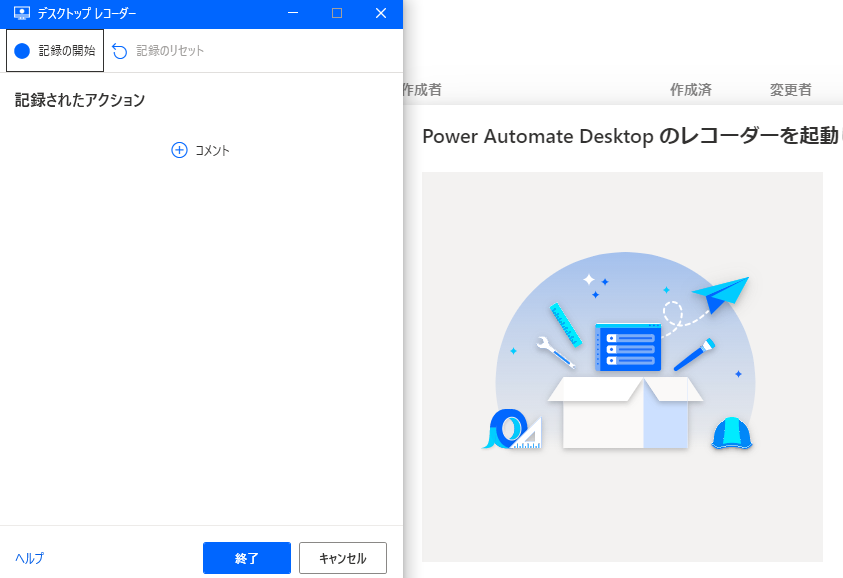Click the Power Automate Desktop レコーダー heading

coord(632,136)
